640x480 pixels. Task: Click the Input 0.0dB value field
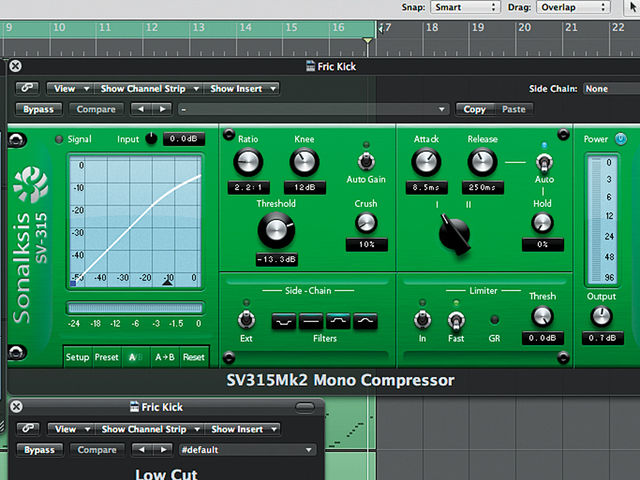click(x=184, y=139)
